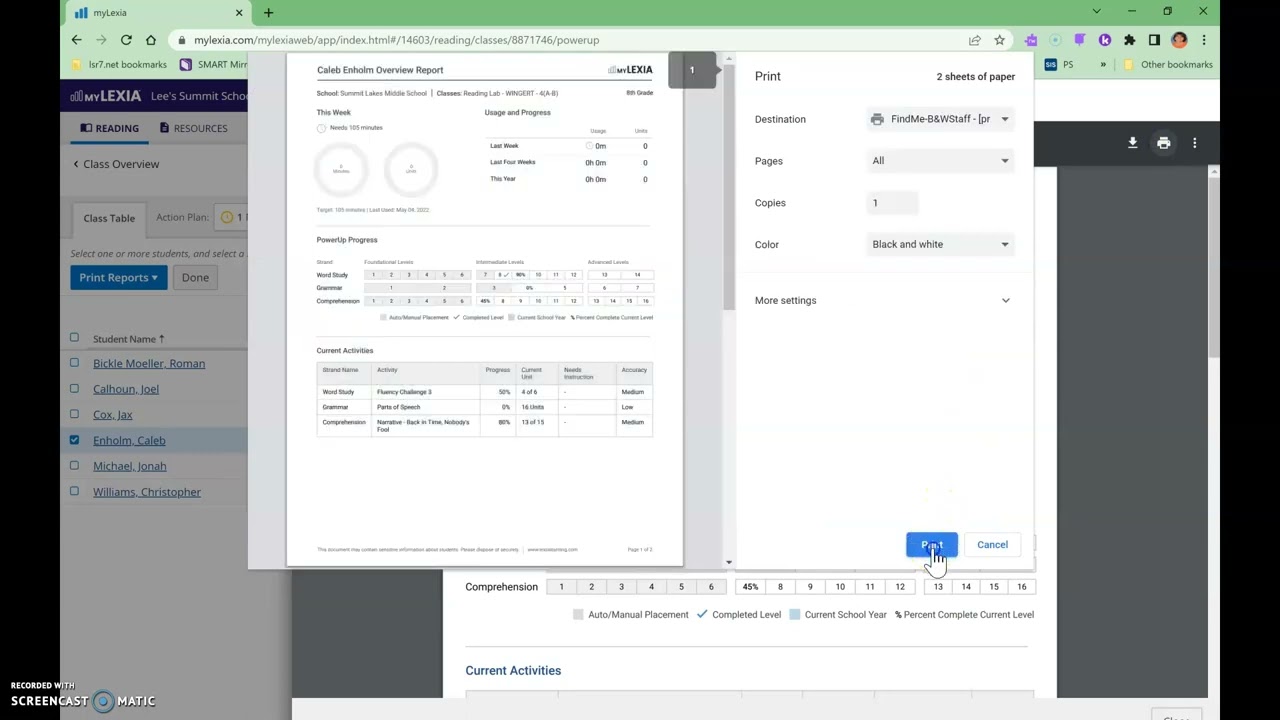Toggle the browser side panel
The image size is (1280, 720).
(x=1154, y=40)
